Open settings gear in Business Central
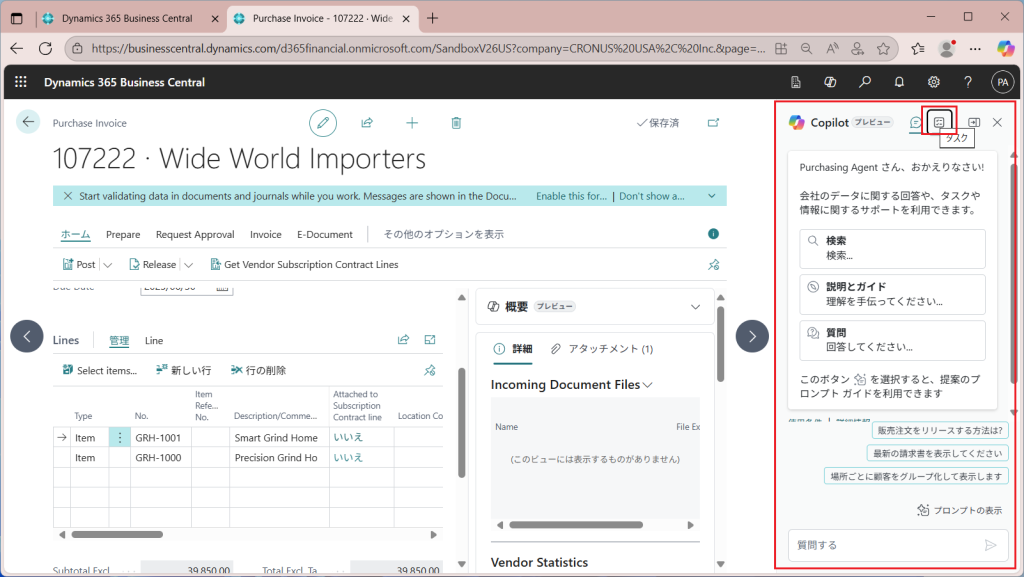 tap(934, 82)
